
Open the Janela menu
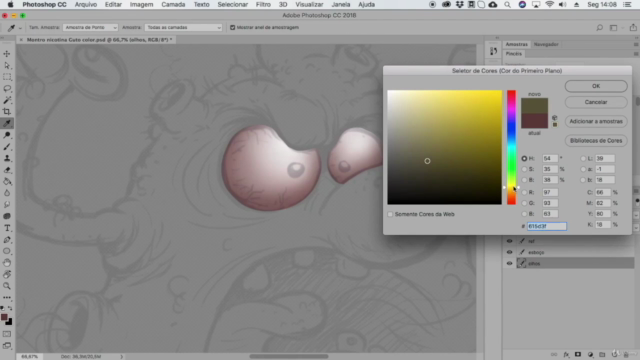(x=341, y=4)
